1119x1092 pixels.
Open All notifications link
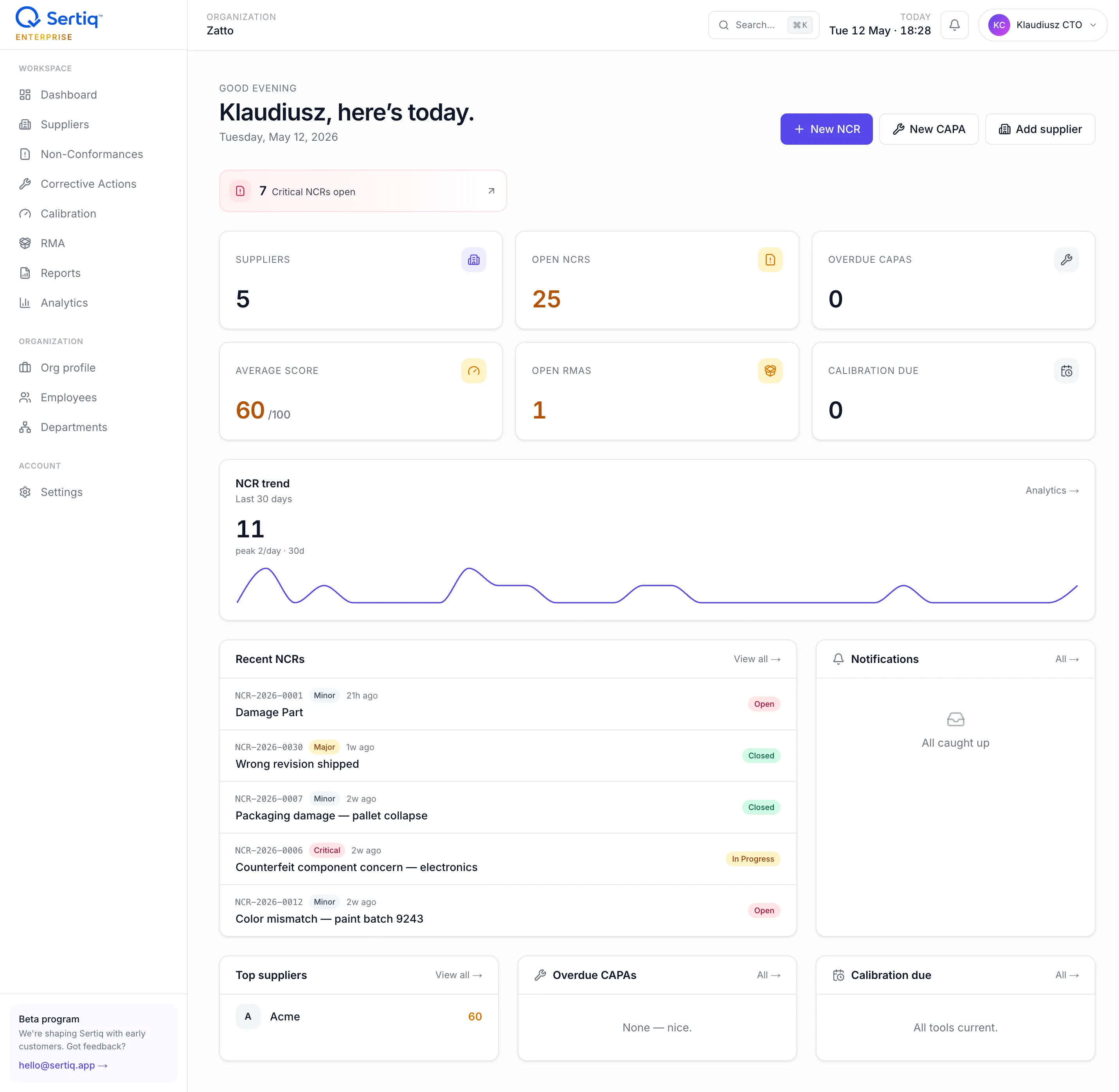1067,659
